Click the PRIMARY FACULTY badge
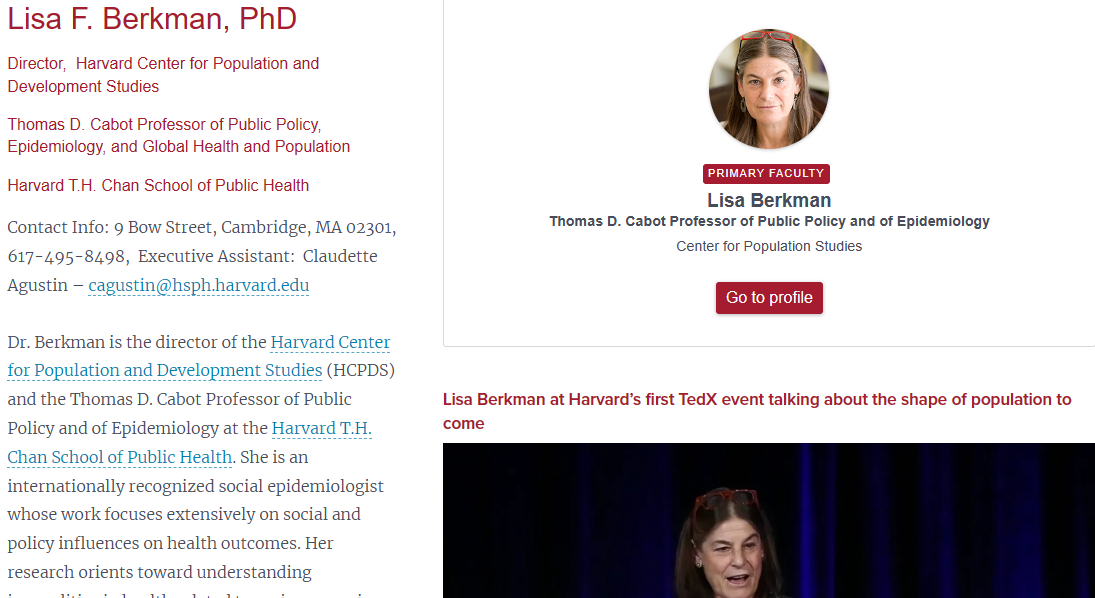1095x598 pixels. pos(766,173)
